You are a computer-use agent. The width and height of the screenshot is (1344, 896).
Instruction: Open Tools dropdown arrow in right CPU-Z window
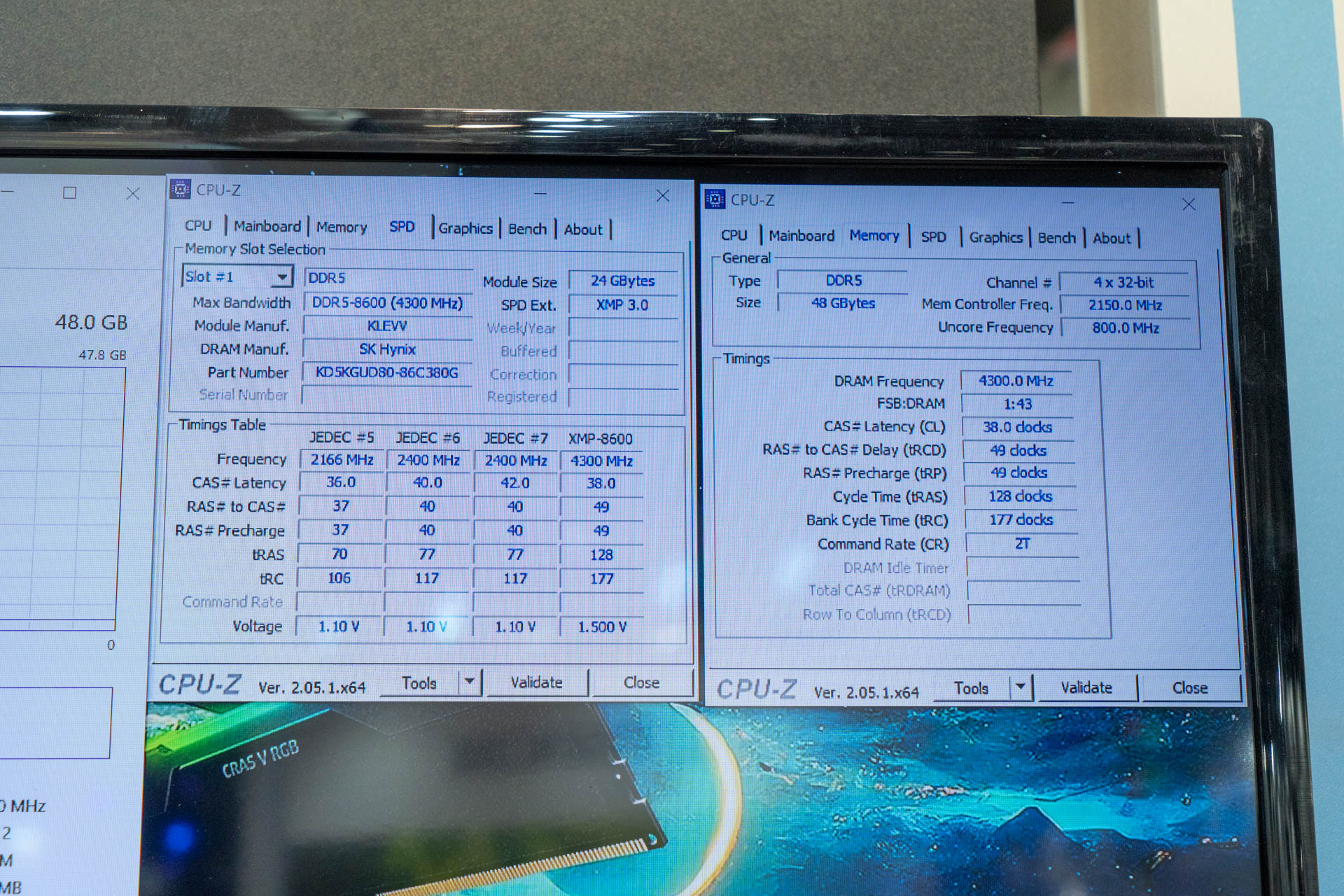1021,687
